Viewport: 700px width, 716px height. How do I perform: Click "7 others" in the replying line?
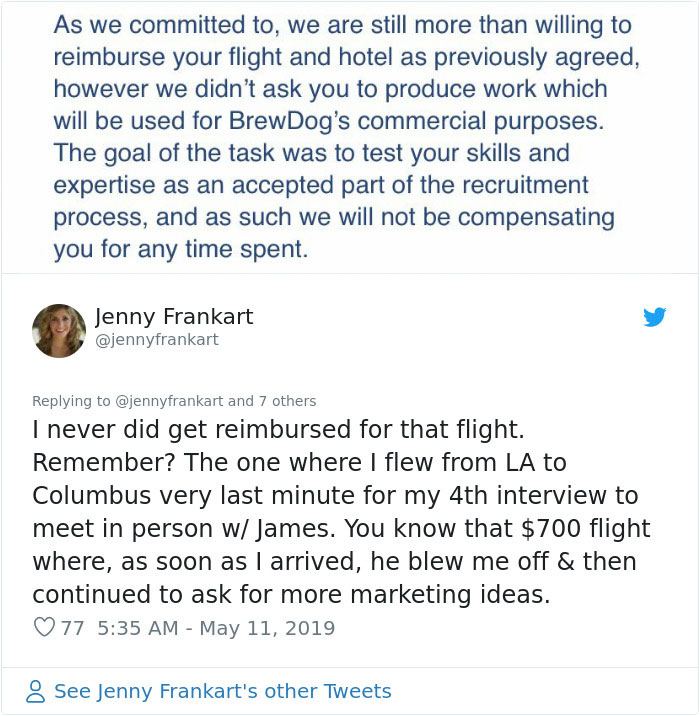287,401
